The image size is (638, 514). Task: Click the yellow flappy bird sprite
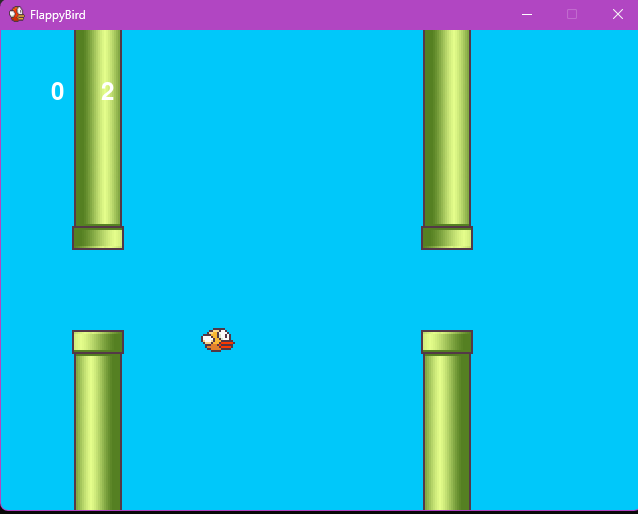[x=218, y=340]
